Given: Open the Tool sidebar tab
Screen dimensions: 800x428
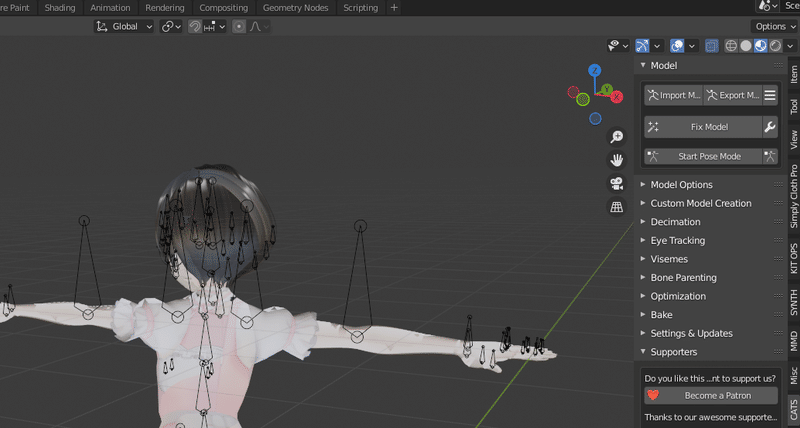Looking at the screenshot, I should tap(794, 106).
